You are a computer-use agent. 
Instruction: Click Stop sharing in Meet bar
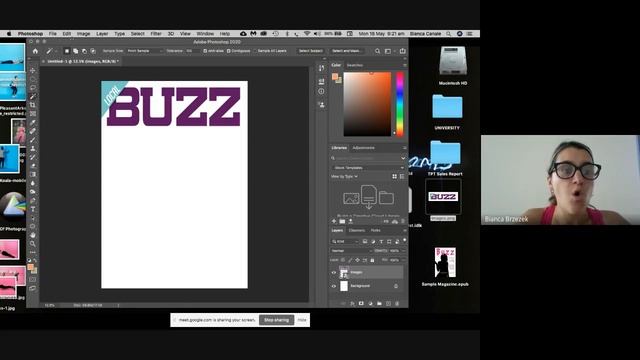pos(276,320)
